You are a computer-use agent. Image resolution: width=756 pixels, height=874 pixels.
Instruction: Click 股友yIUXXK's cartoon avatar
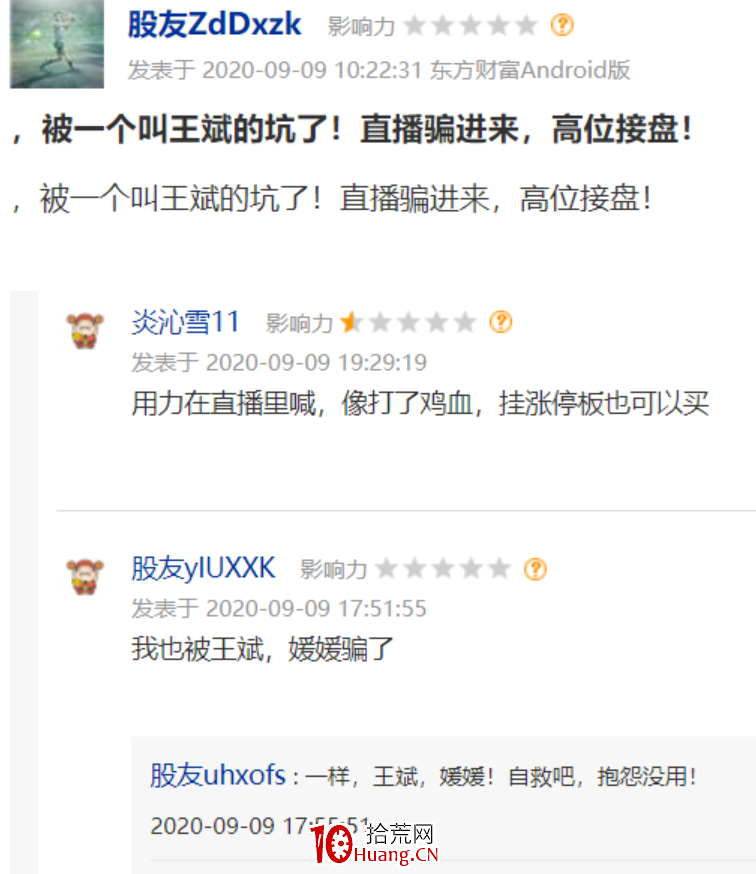(85, 577)
